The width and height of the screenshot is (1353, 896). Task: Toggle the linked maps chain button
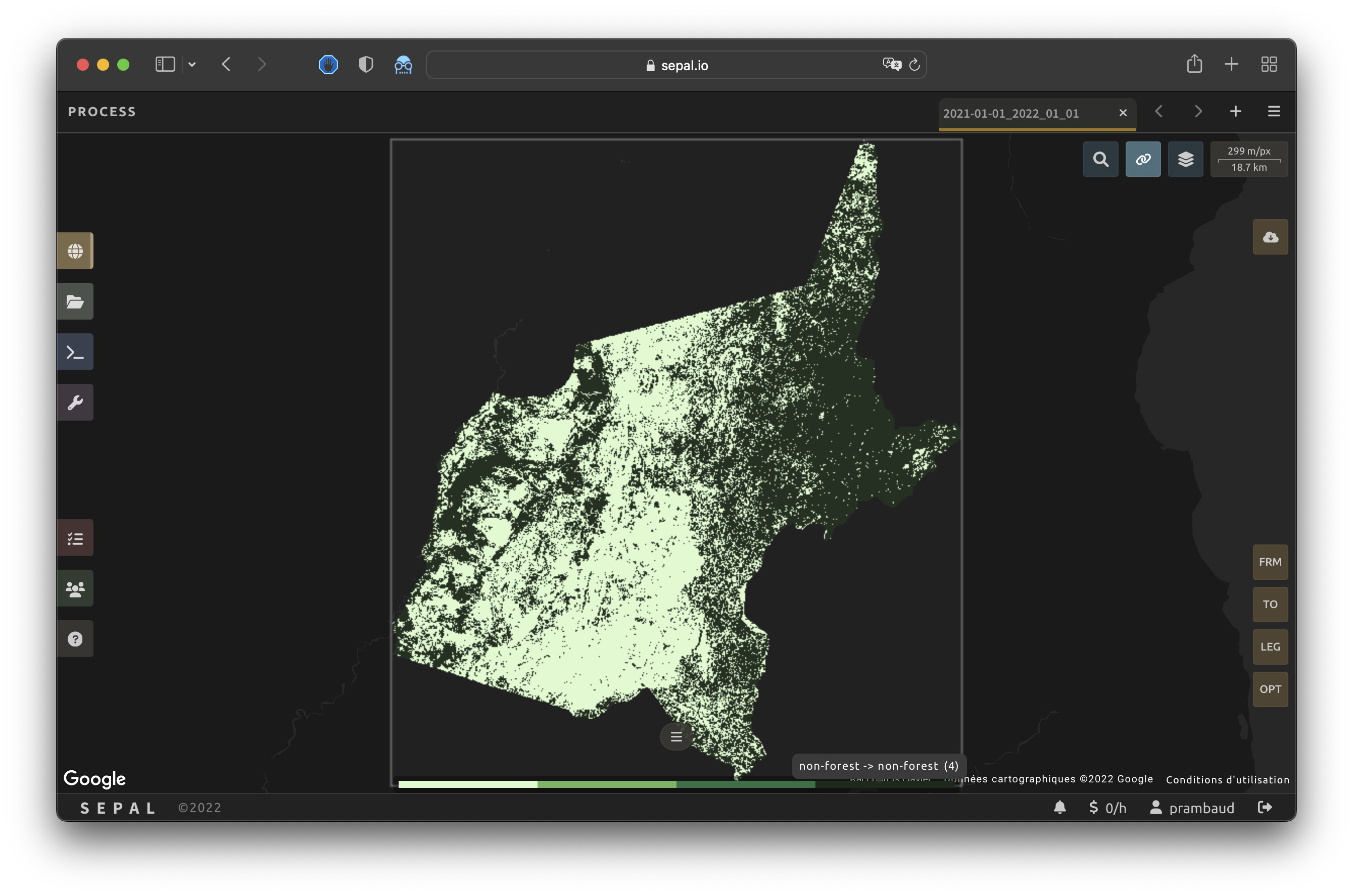coord(1143,159)
